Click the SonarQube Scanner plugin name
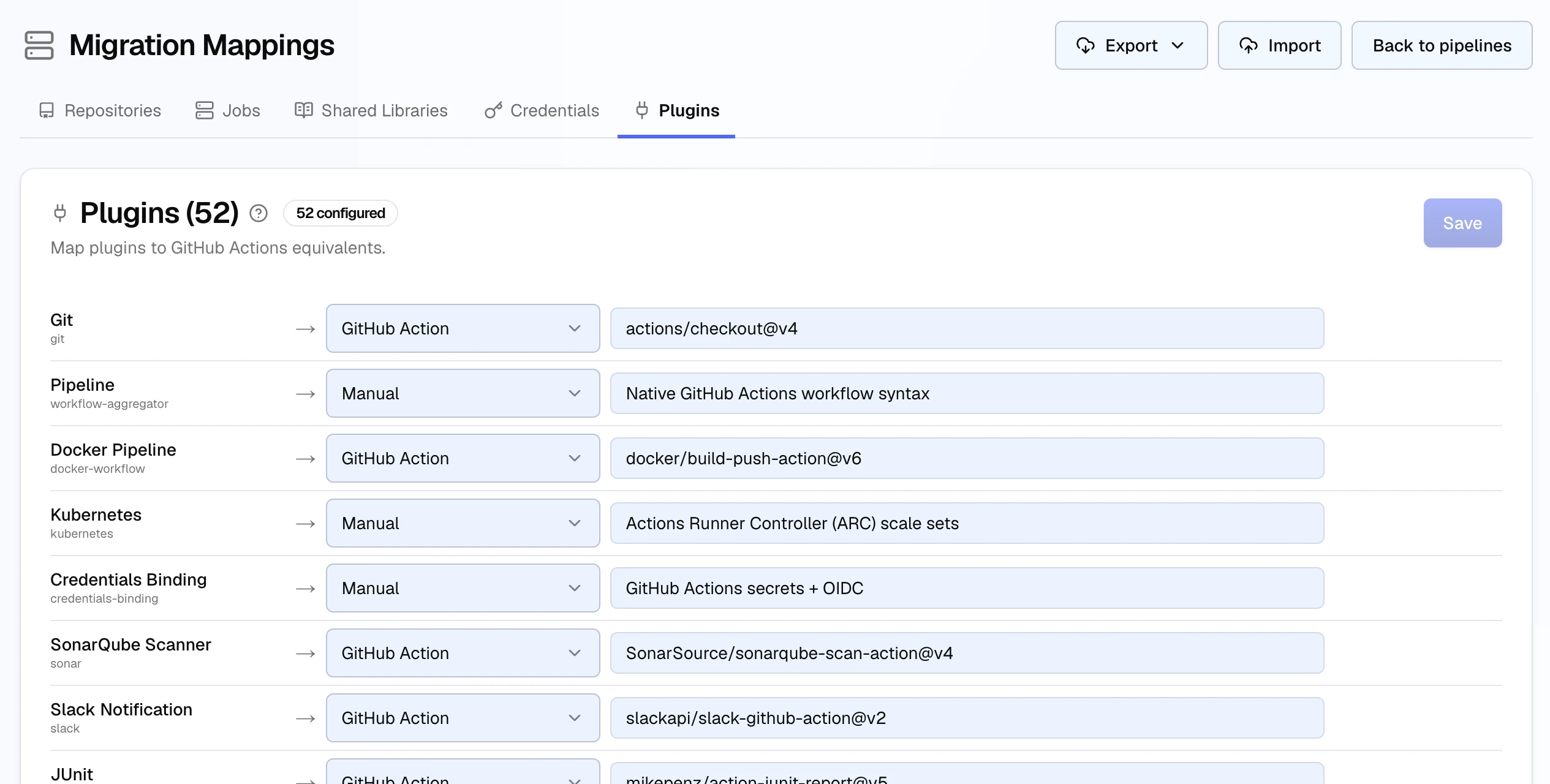Screen dimensions: 1550x784 (130, 644)
